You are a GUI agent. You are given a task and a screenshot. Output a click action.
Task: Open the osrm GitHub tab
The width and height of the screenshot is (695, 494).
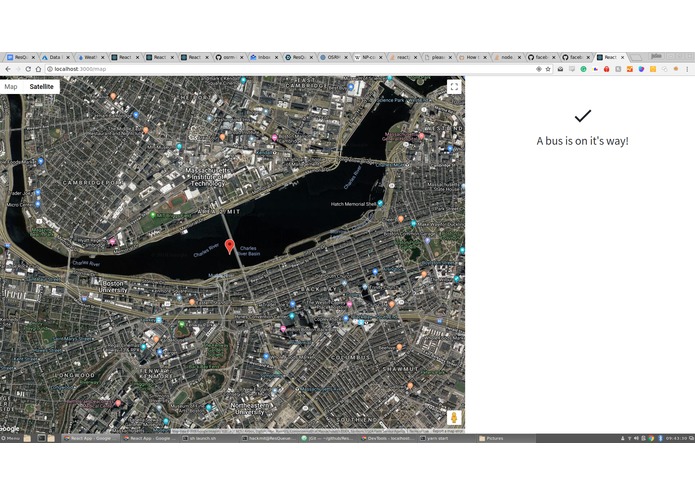coord(230,57)
